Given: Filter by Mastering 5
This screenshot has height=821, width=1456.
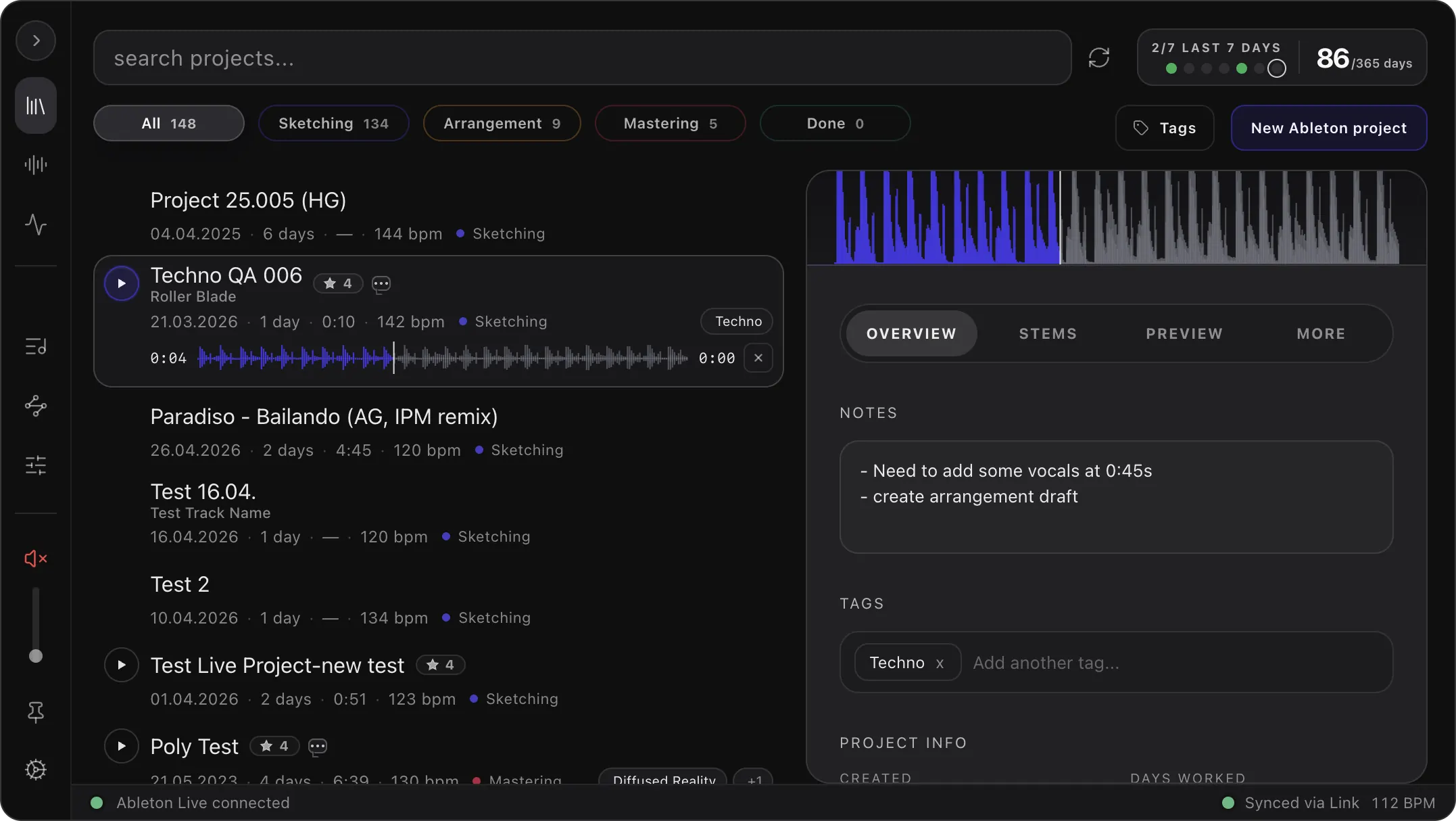Looking at the screenshot, I should (670, 123).
